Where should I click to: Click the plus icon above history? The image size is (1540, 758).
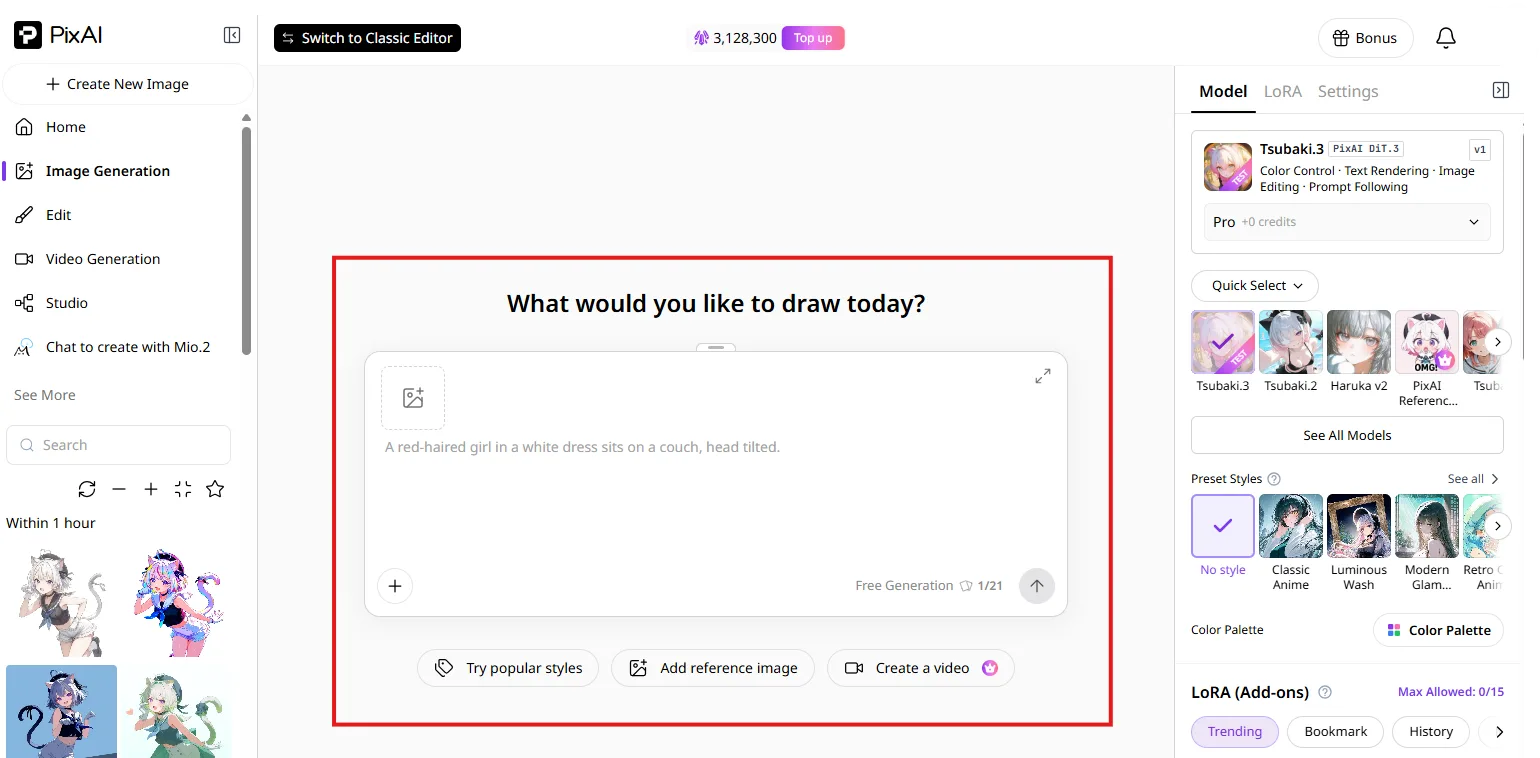[151, 489]
